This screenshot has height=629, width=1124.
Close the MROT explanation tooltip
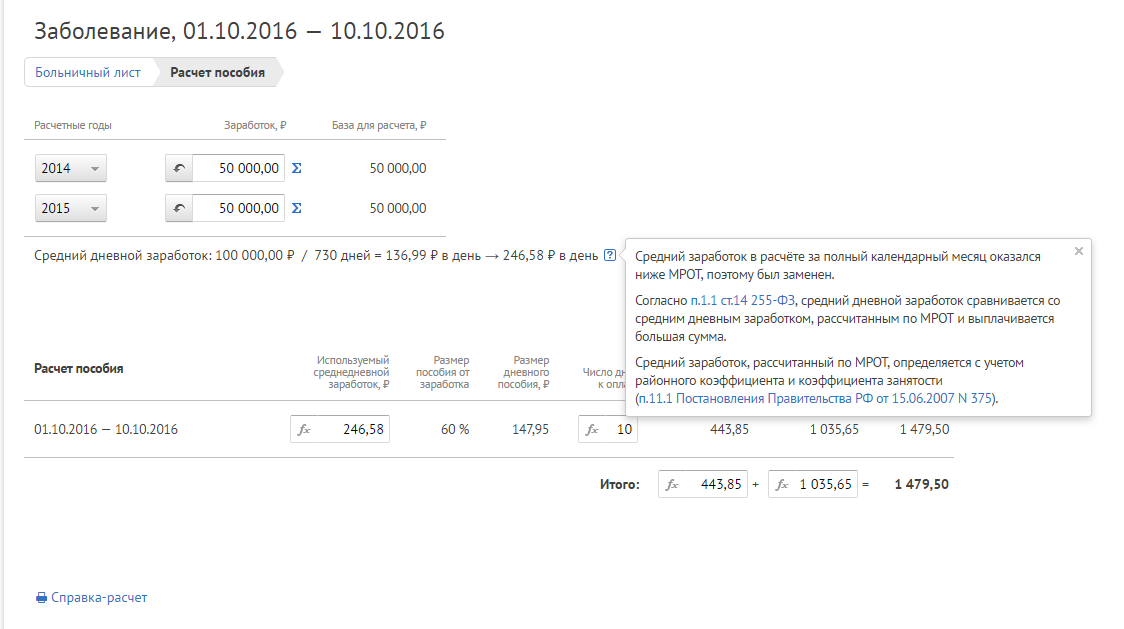[x=1079, y=251]
